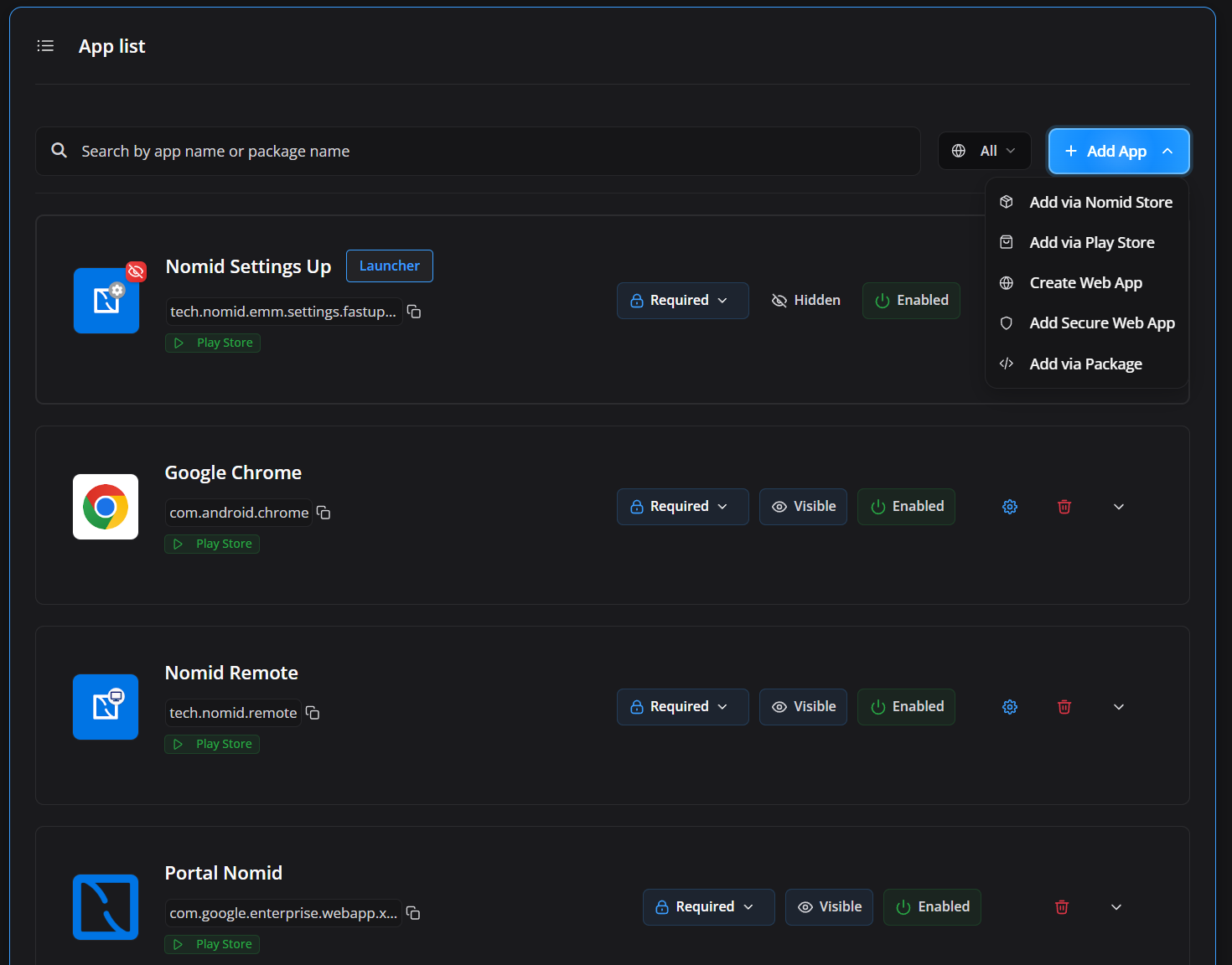The width and height of the screenshot is (1232, 965).
Task: Toggle Visible state for Google Chrome
Action: 804,507
